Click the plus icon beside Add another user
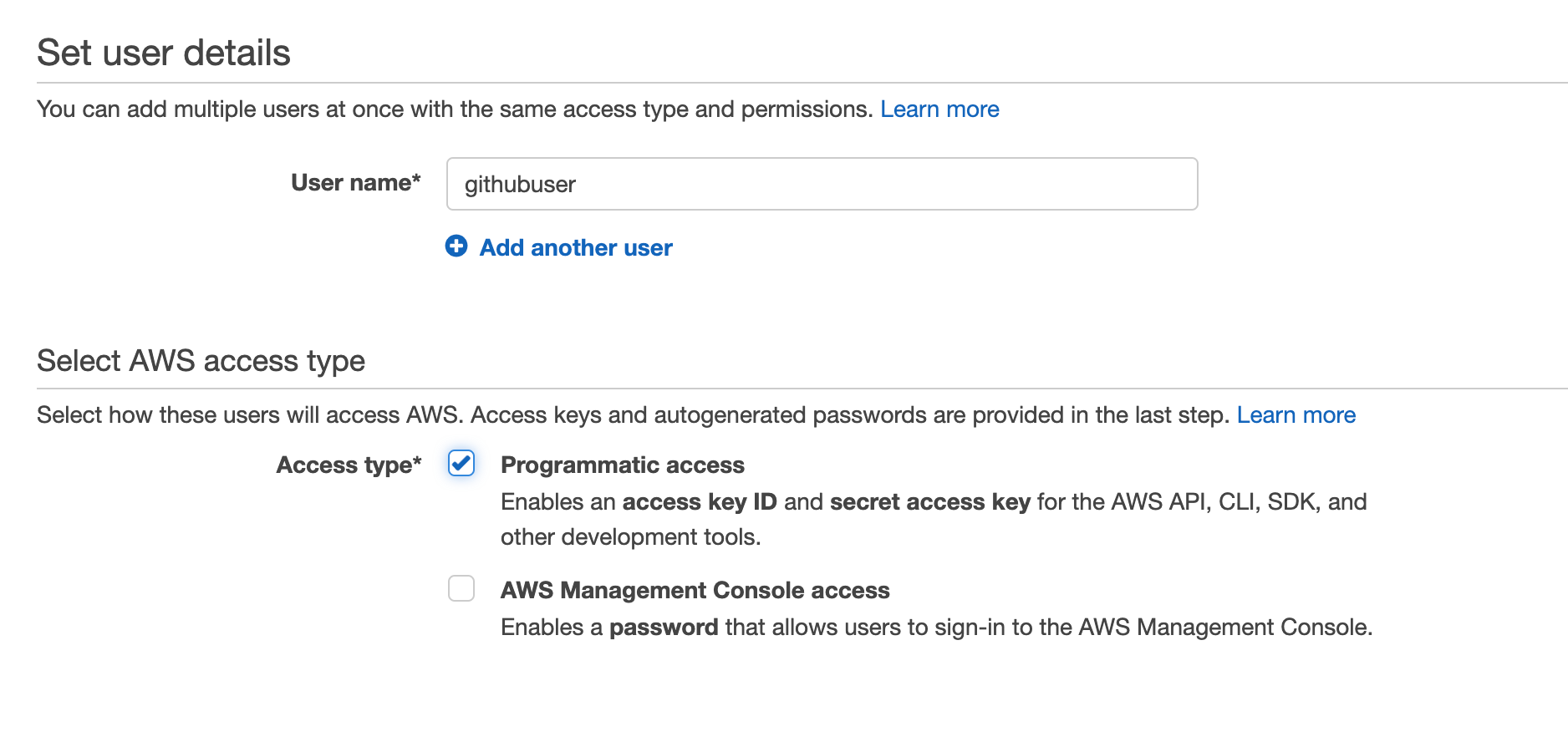This screenshot has height=742, width=1568. [456, 247]
